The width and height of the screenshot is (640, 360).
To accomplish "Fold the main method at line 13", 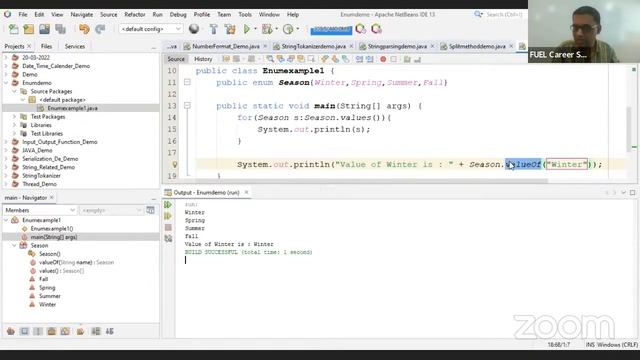I will click(x=187, y=106).
